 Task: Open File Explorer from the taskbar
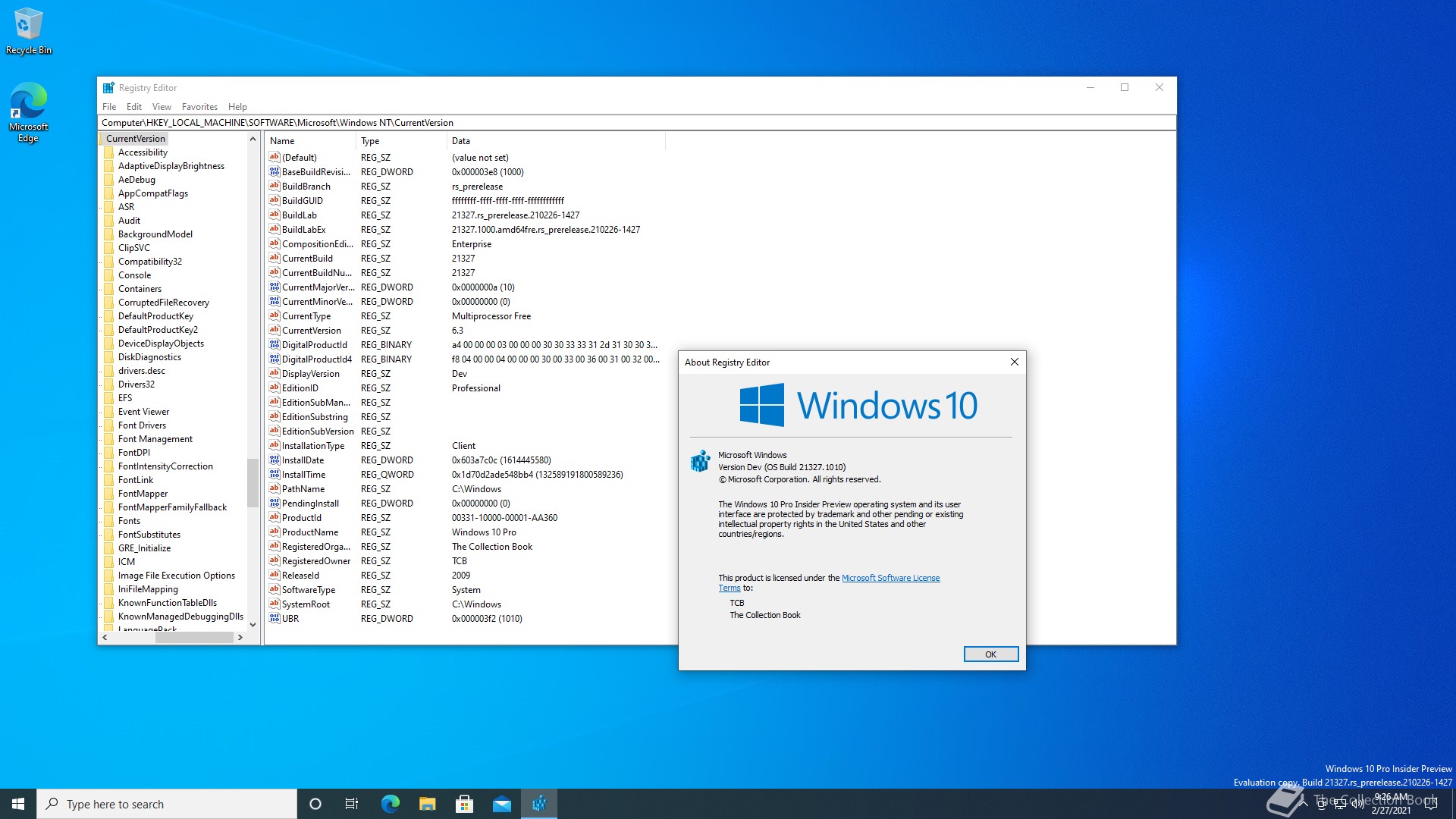point(428,804)
